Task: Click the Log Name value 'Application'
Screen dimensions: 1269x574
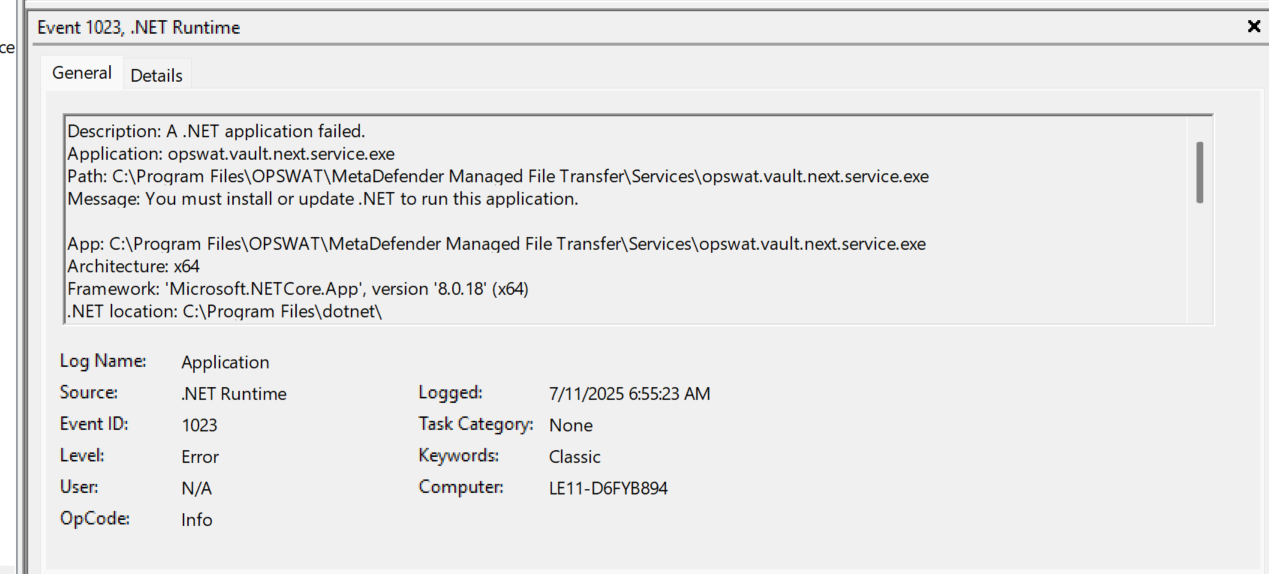Action: tap(225, 362)
